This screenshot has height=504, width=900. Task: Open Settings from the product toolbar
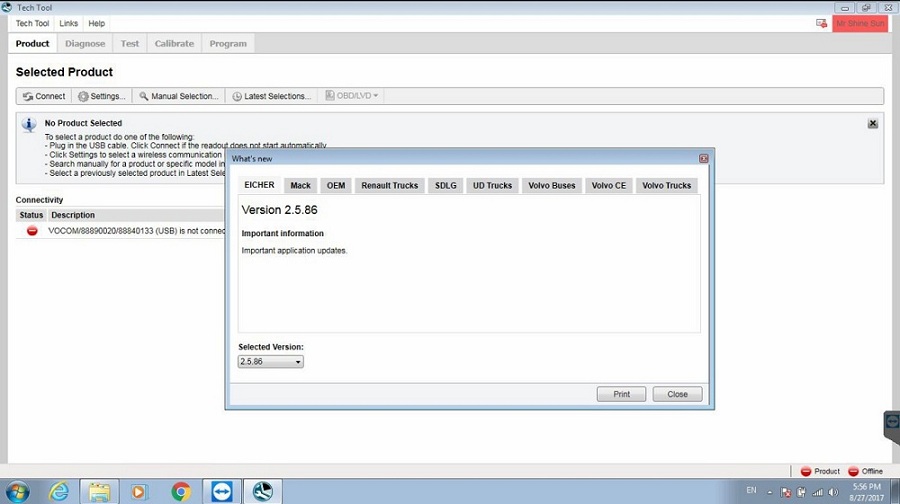point(102,96)
